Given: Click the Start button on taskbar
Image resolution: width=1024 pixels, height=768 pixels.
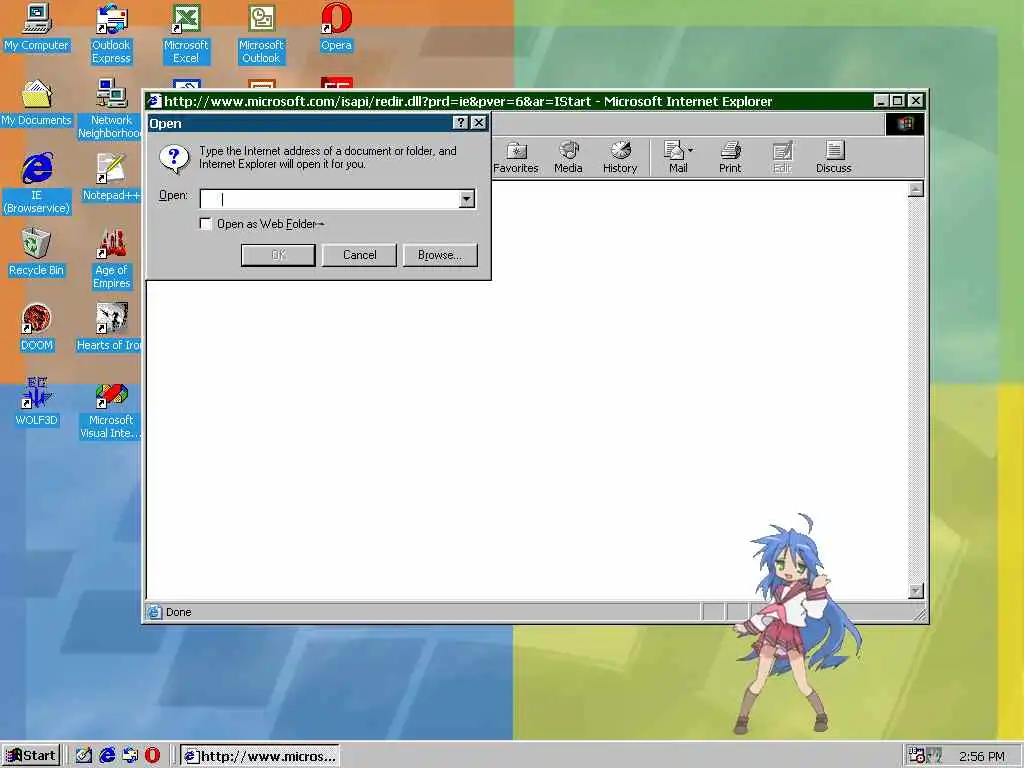Looking at the screenshot, I should click(x=31, y=756).
